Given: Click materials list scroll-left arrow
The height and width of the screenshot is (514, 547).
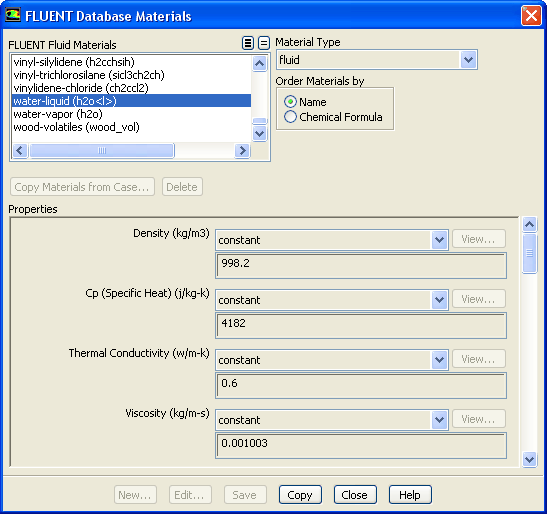Looking at the screenshot, I should click(x=20, y=151).
